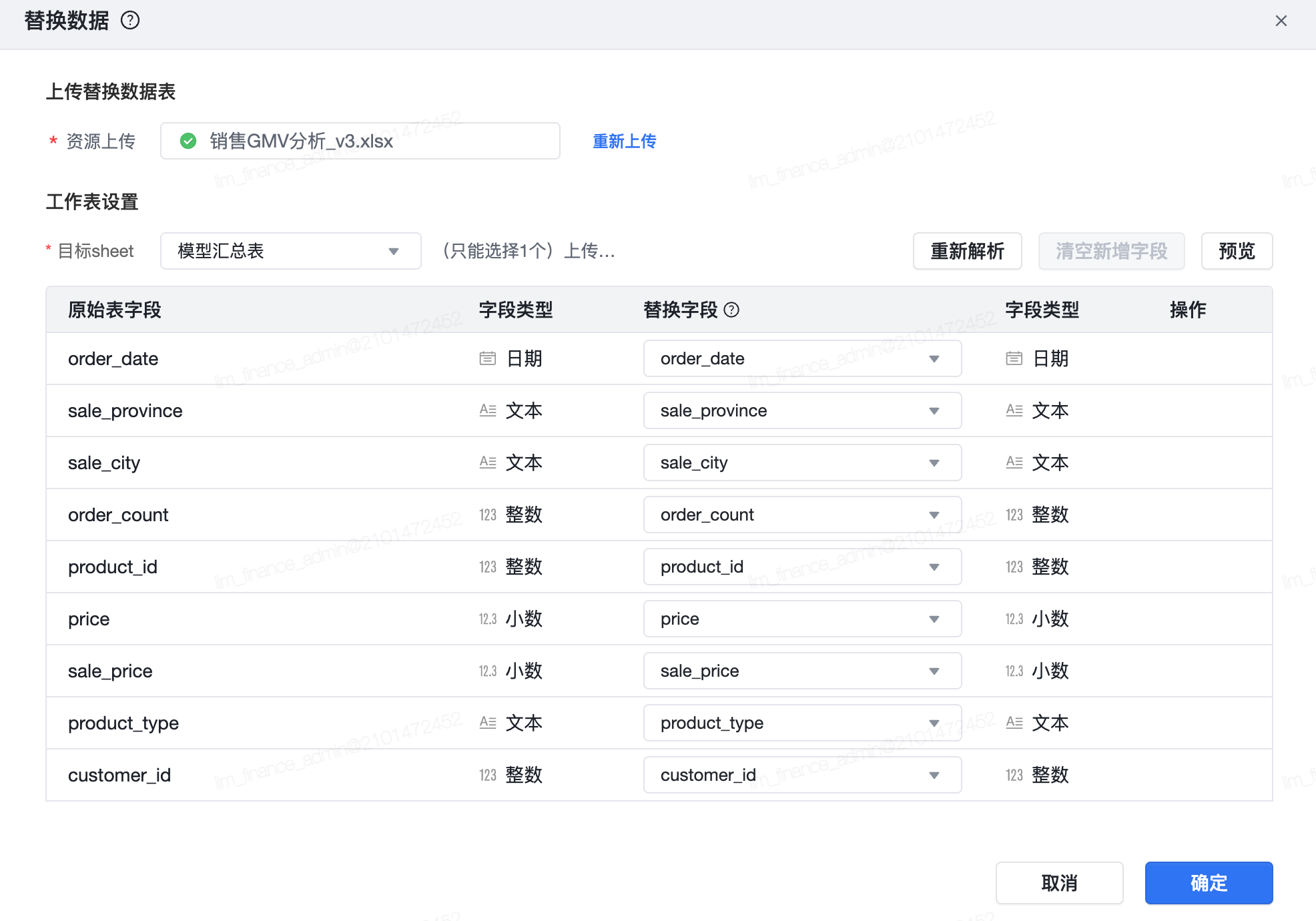
Task: Click text type icon in replacement sale_province row
Action: [x=1014, y=410]
